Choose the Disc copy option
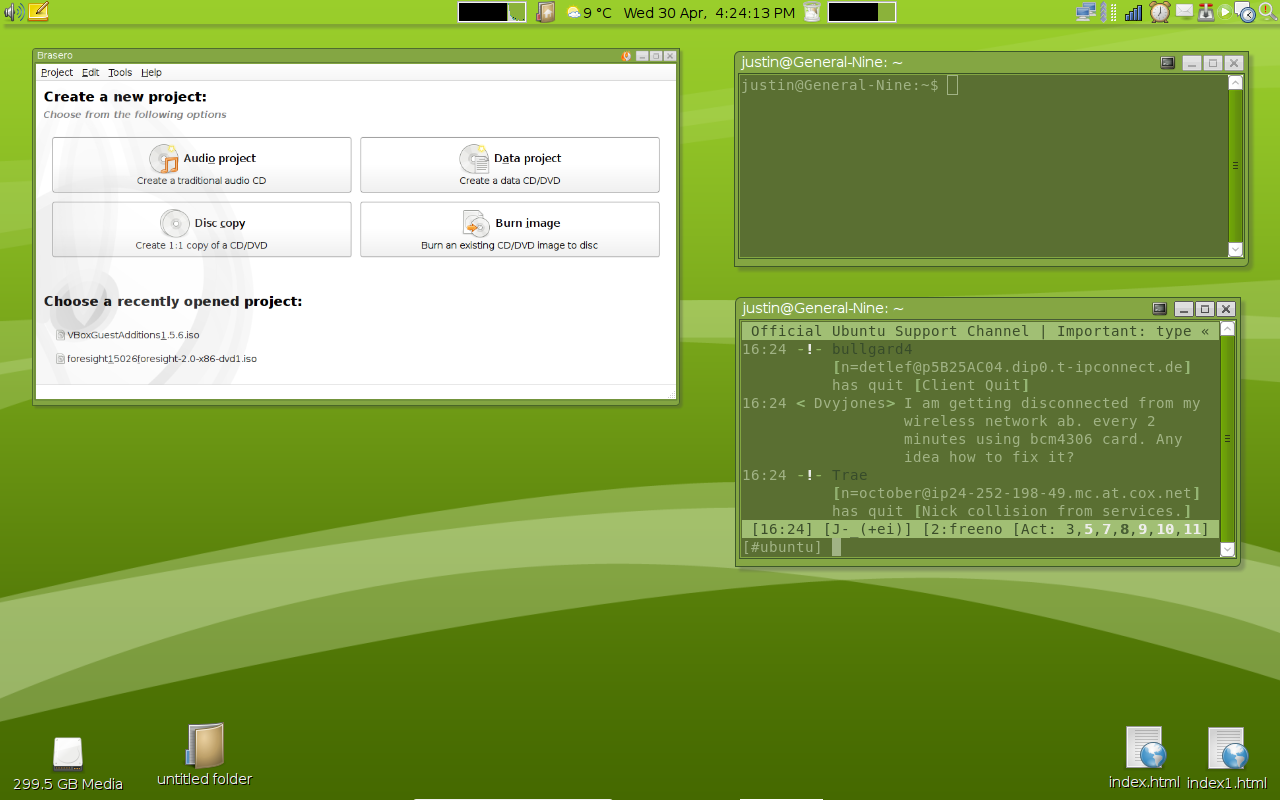This screenshot has height=800, width=1280. [x=202, y=229]
